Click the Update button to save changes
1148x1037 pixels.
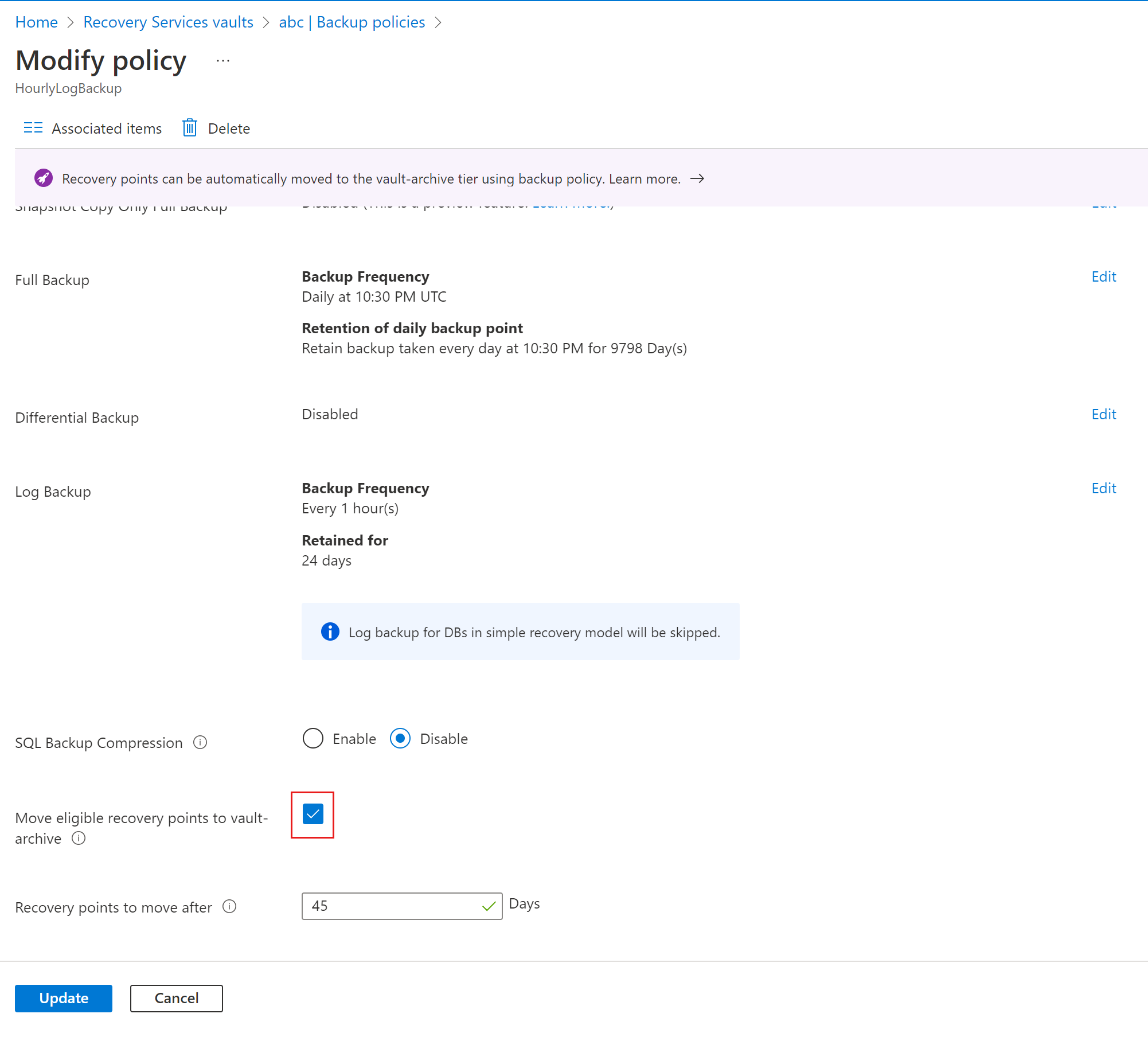(x=63, y=998)
